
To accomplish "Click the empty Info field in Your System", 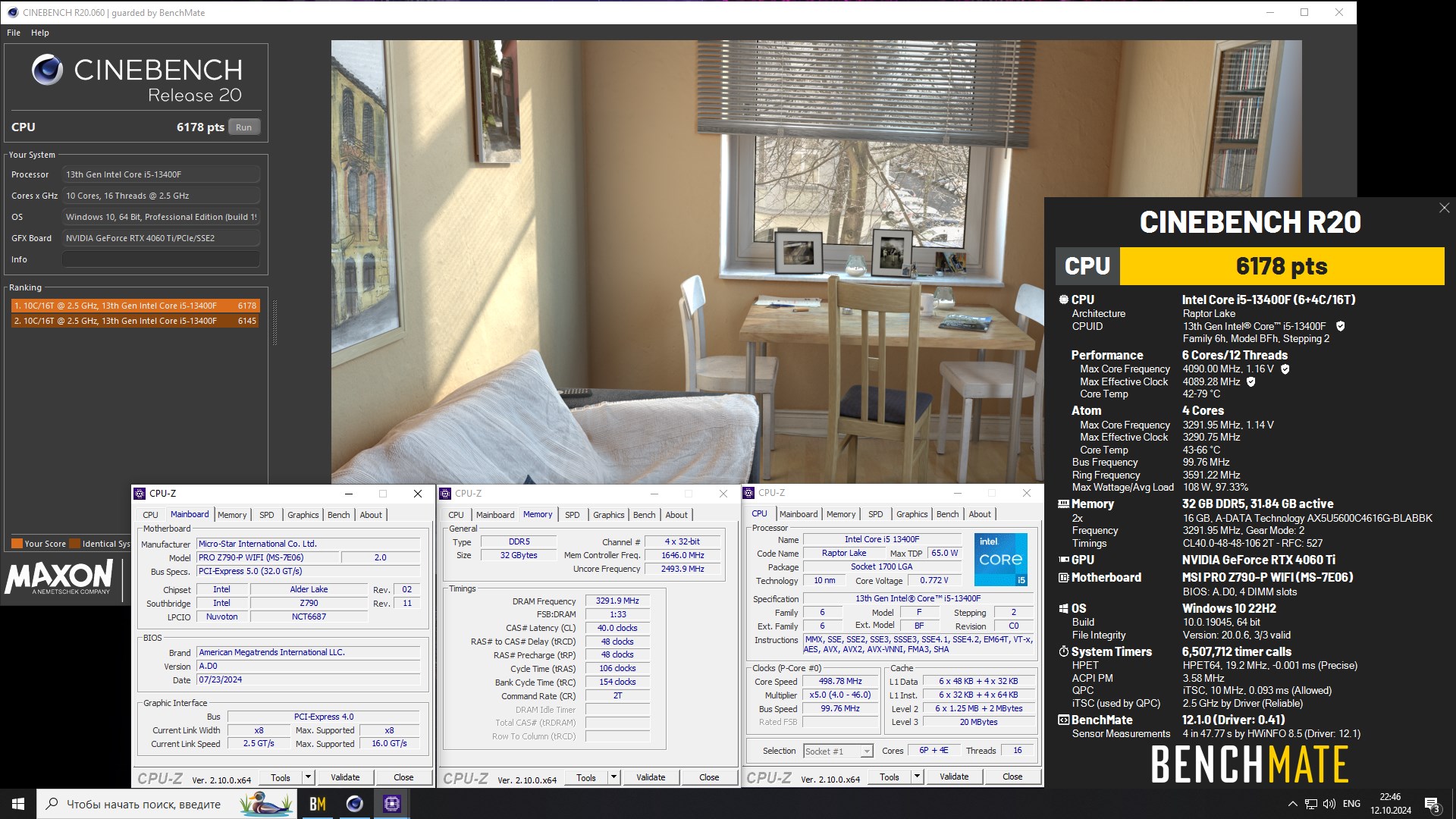I will tap(161, 259).
